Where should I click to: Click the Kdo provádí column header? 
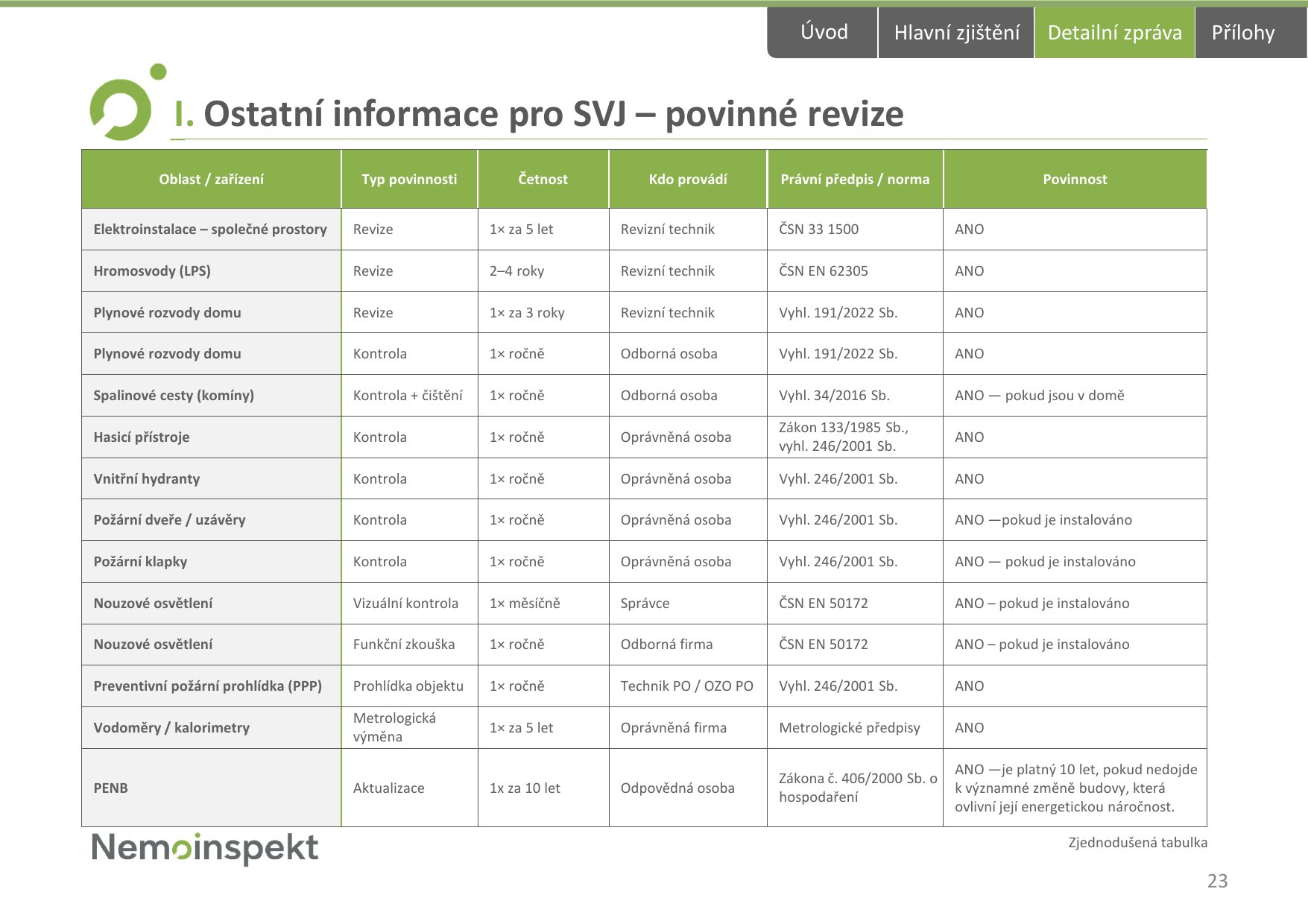pyautogui.click(x=688, y=179)
